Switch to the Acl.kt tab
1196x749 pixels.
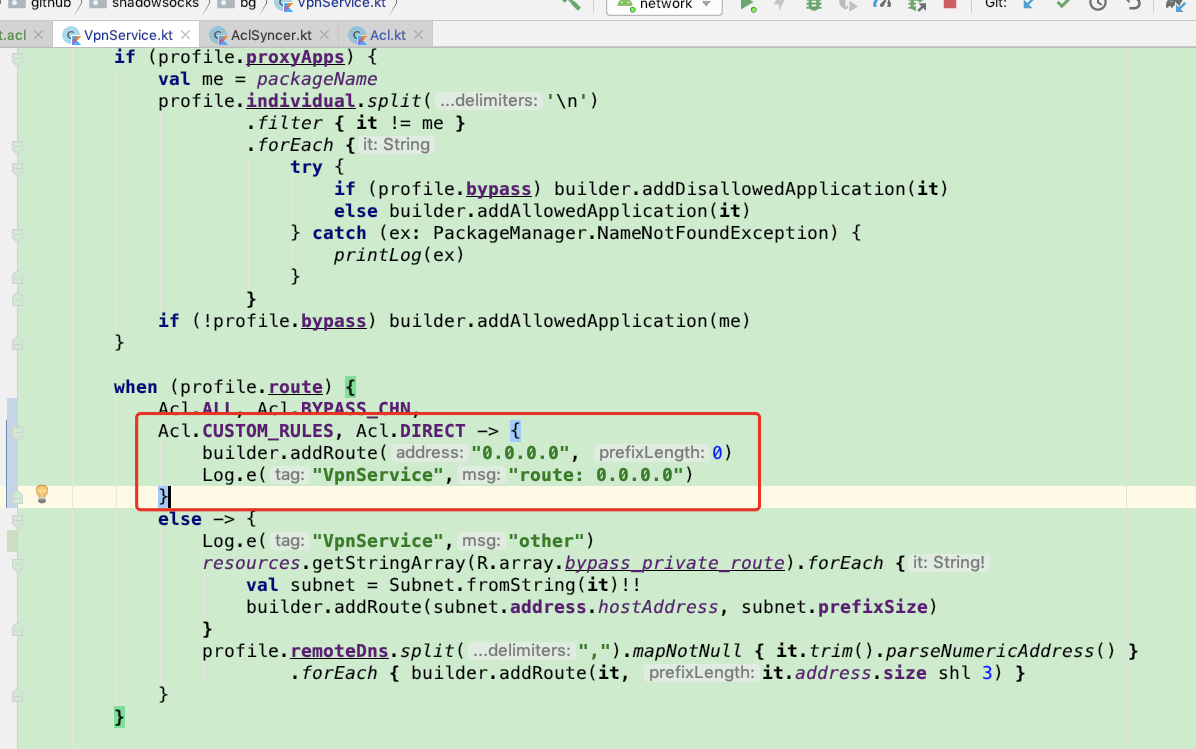387,35
